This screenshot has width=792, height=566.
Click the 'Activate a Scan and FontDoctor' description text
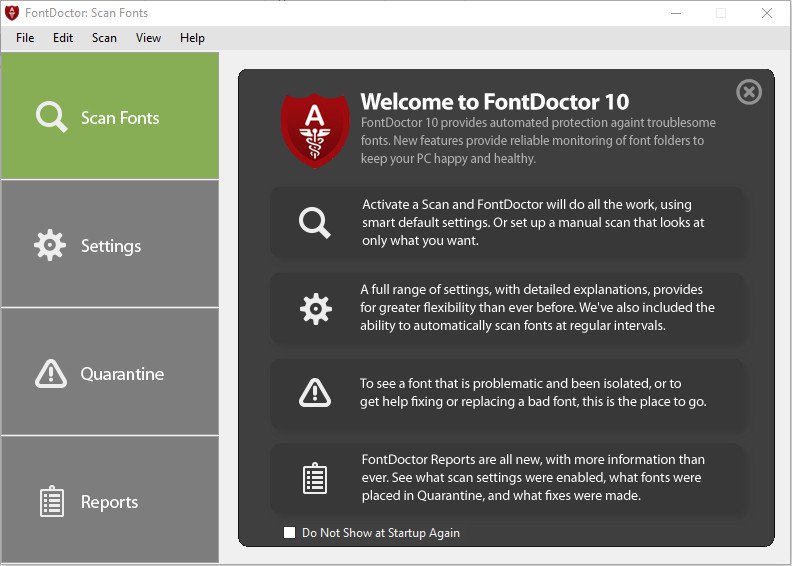[x=533, y=222]
